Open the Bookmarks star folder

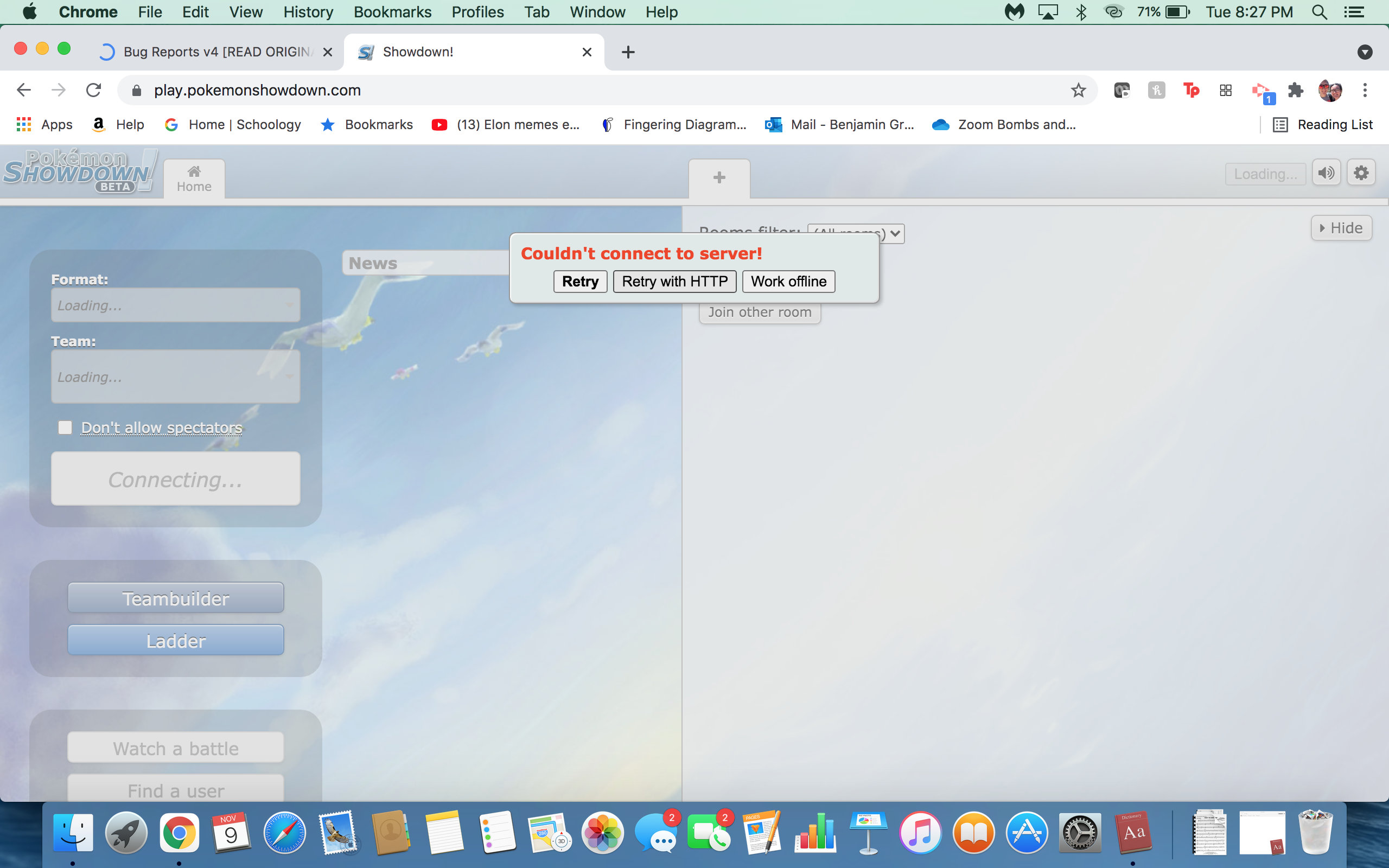[367, 125]
